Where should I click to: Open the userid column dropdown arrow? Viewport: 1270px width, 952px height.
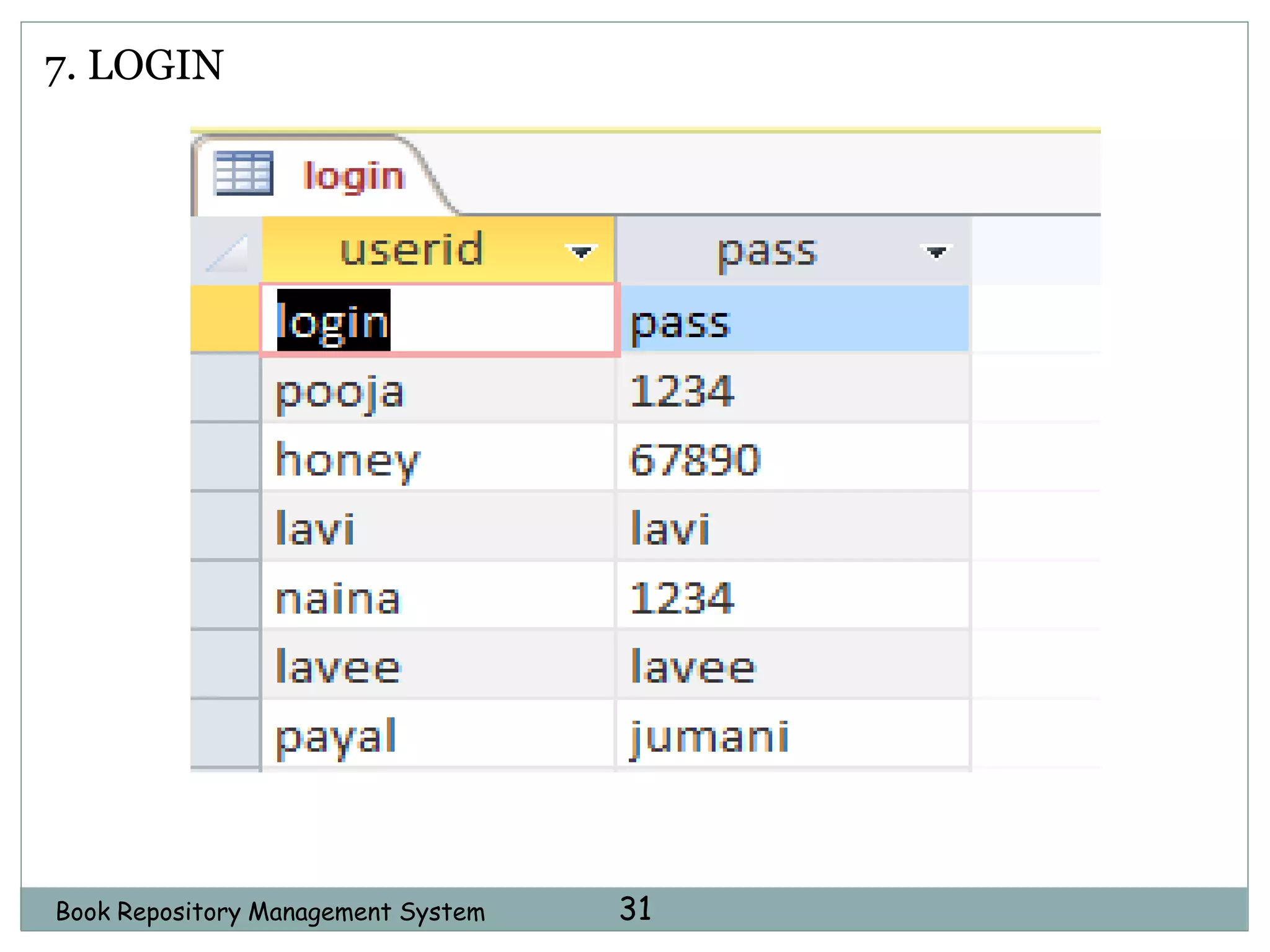(581, 252)
